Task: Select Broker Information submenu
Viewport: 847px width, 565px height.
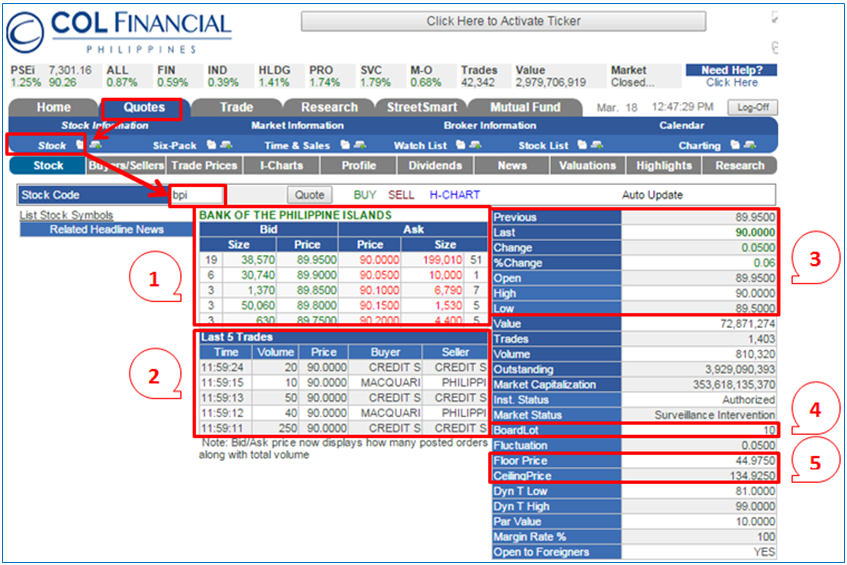Action: click(x=490, y=125)
